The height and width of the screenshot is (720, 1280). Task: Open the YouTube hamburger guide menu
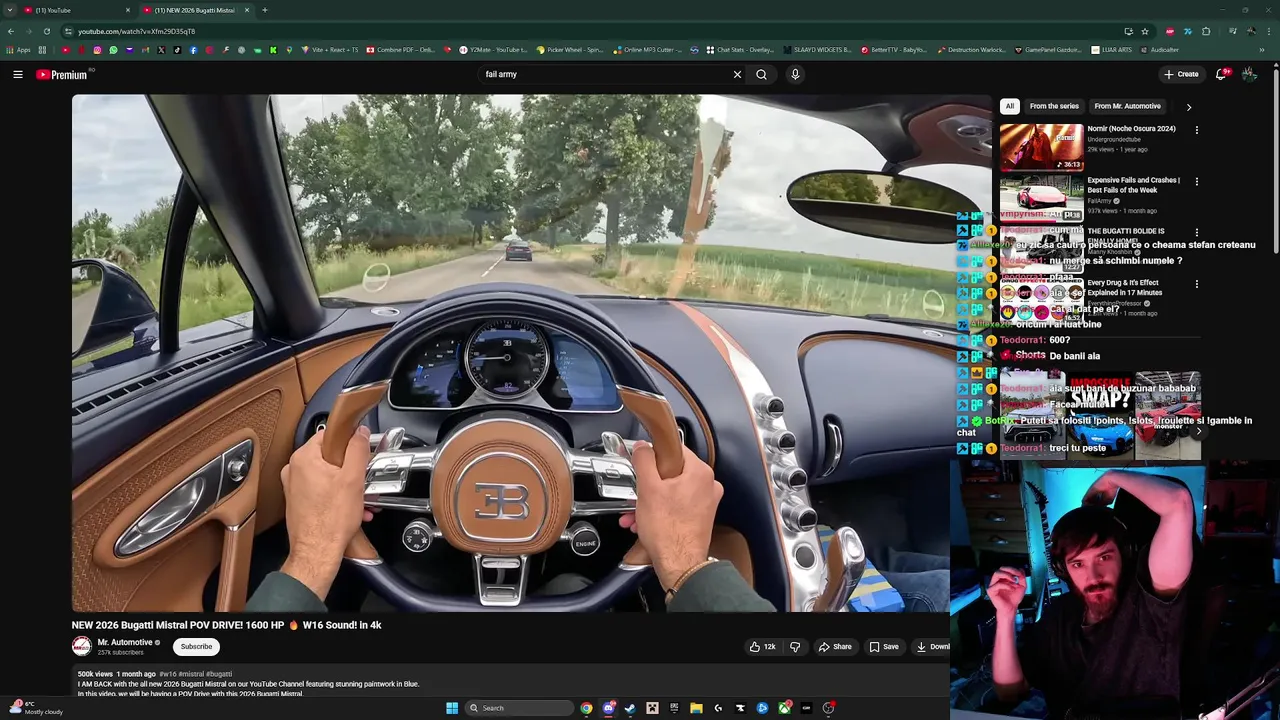(x=18, y=74)
